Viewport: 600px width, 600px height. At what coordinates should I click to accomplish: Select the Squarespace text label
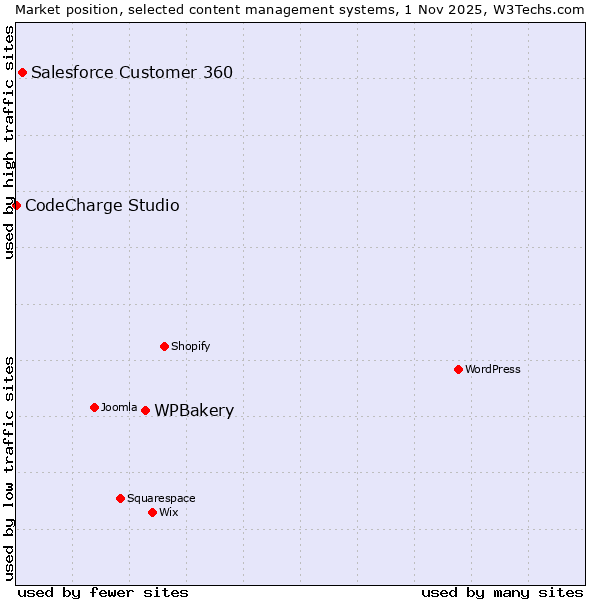pyautogui.click(x=161, y=498)
